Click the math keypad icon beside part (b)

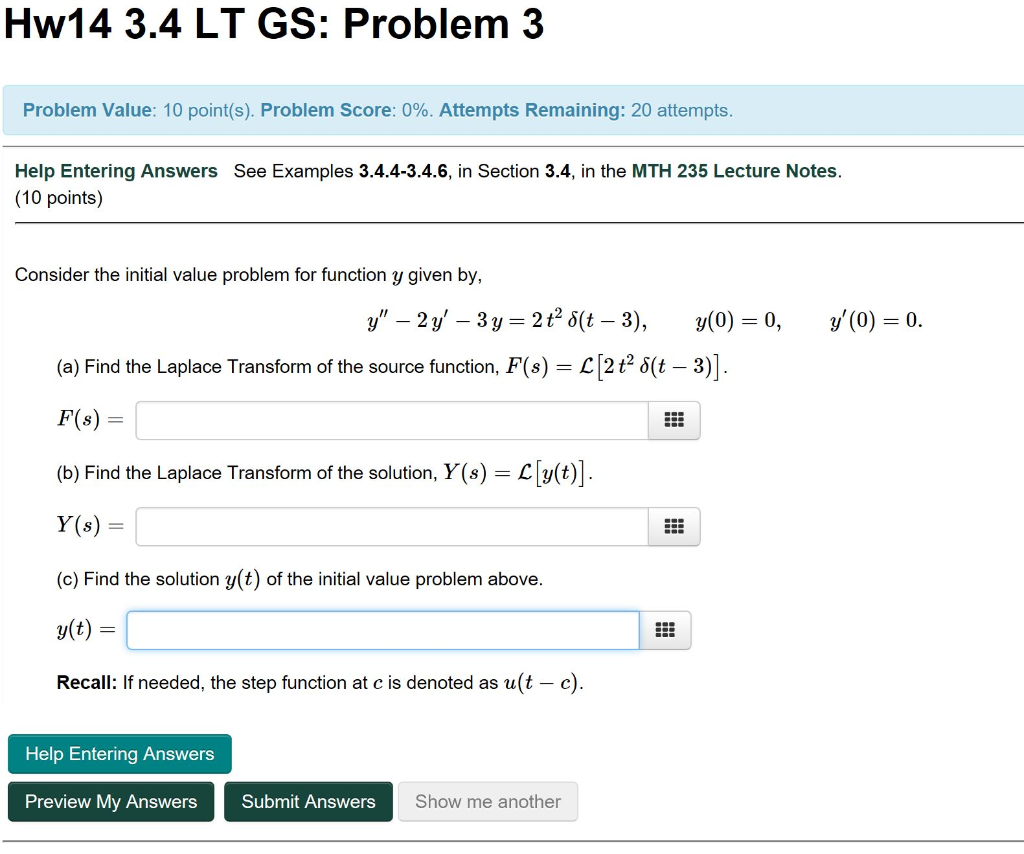(x=674, y=526)
